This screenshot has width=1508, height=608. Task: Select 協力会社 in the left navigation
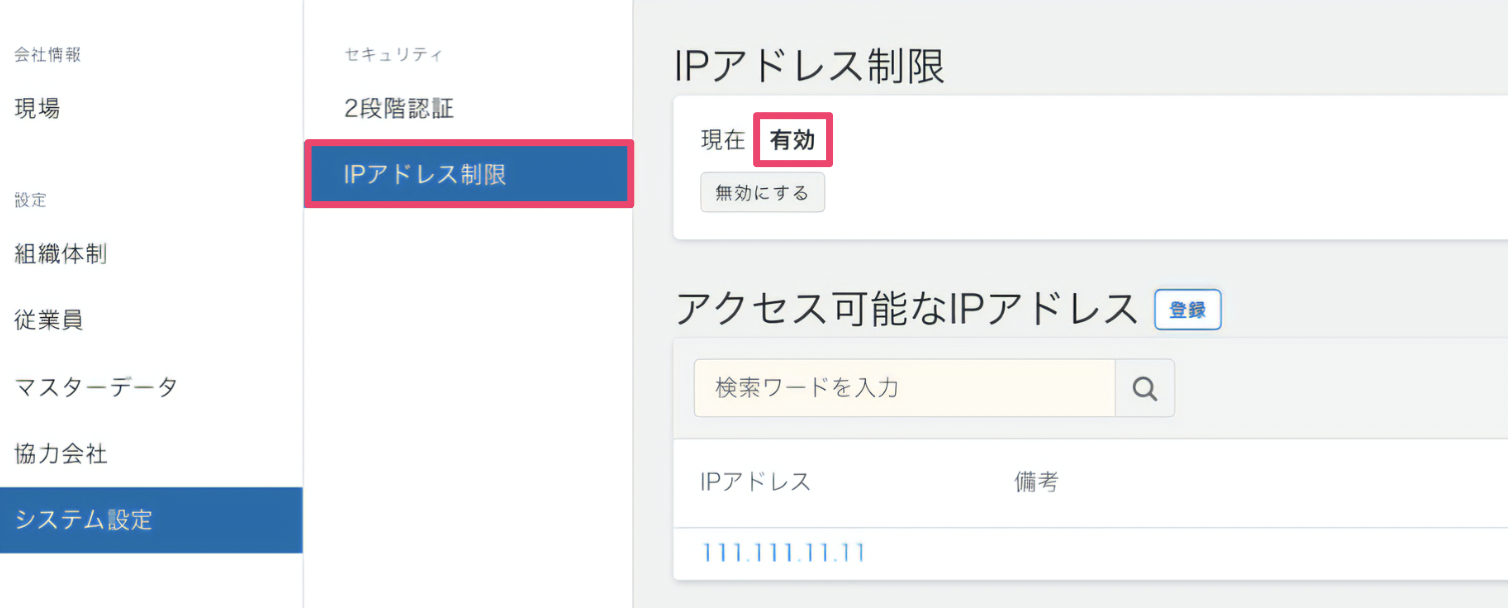(61, 454)
